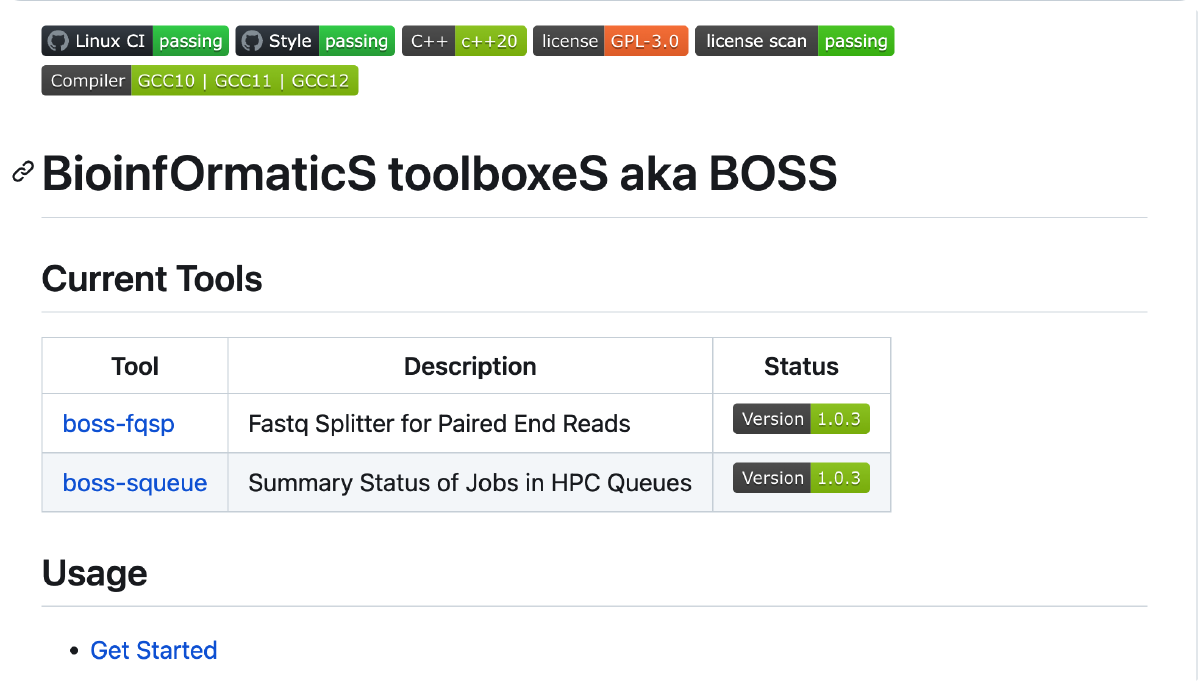Image resolution: width=1200 pixels, height=691 pixels.
Task: Click the Status column header
Action: (x=801, y=366)
